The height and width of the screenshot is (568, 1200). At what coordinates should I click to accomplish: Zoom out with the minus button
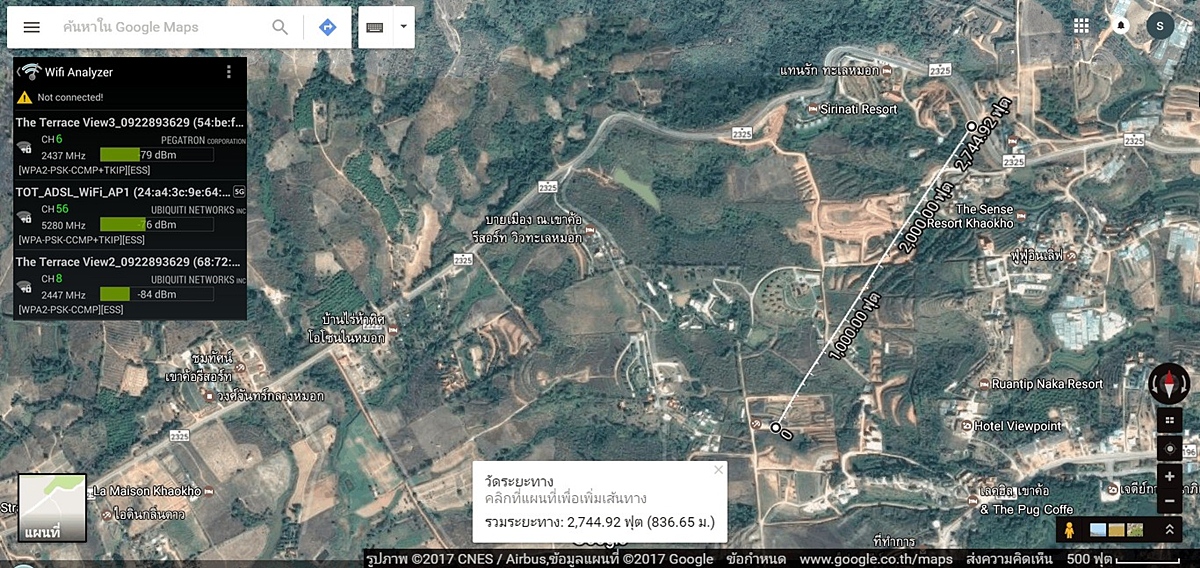(1169, 500)
